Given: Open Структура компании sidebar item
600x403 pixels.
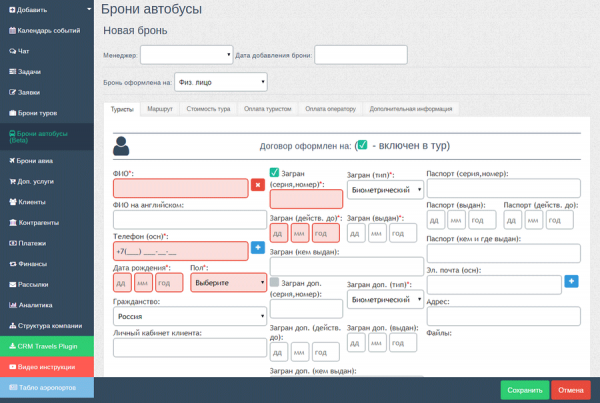Looking at the screenshot, I should pyautogui.click(x=47, y=326).
